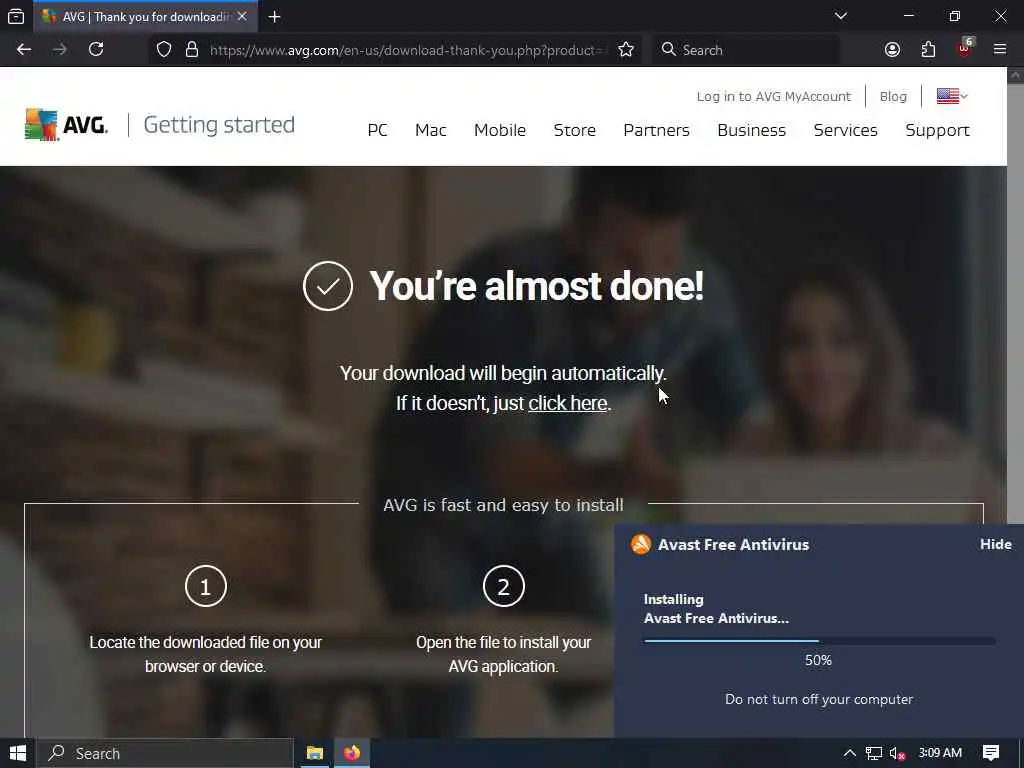
Task: Open the Windows Start button
Action: (x=18, y=753)
